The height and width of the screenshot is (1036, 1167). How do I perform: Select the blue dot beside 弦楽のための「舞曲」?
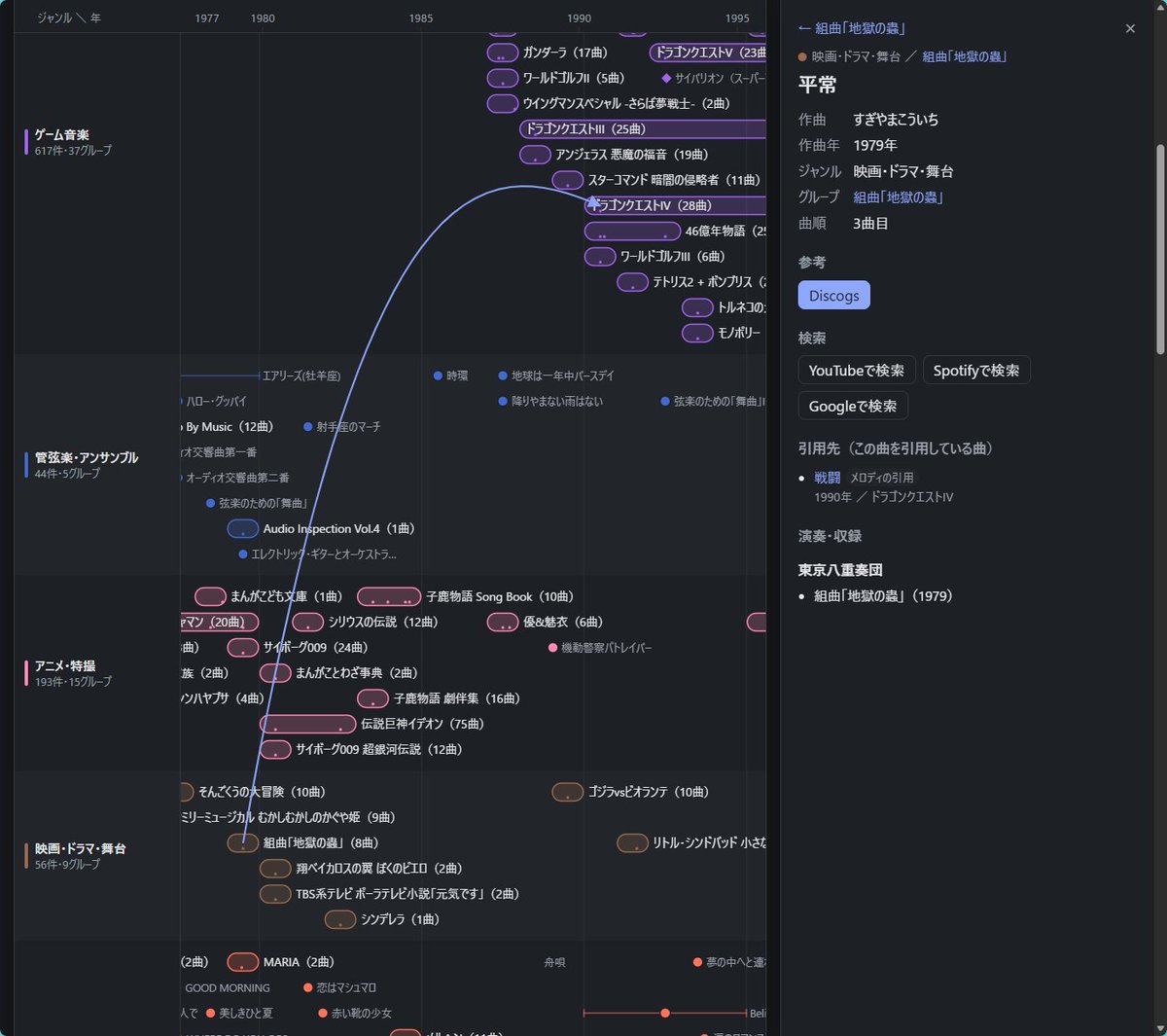pyautogui.click(x=210, y=503)
